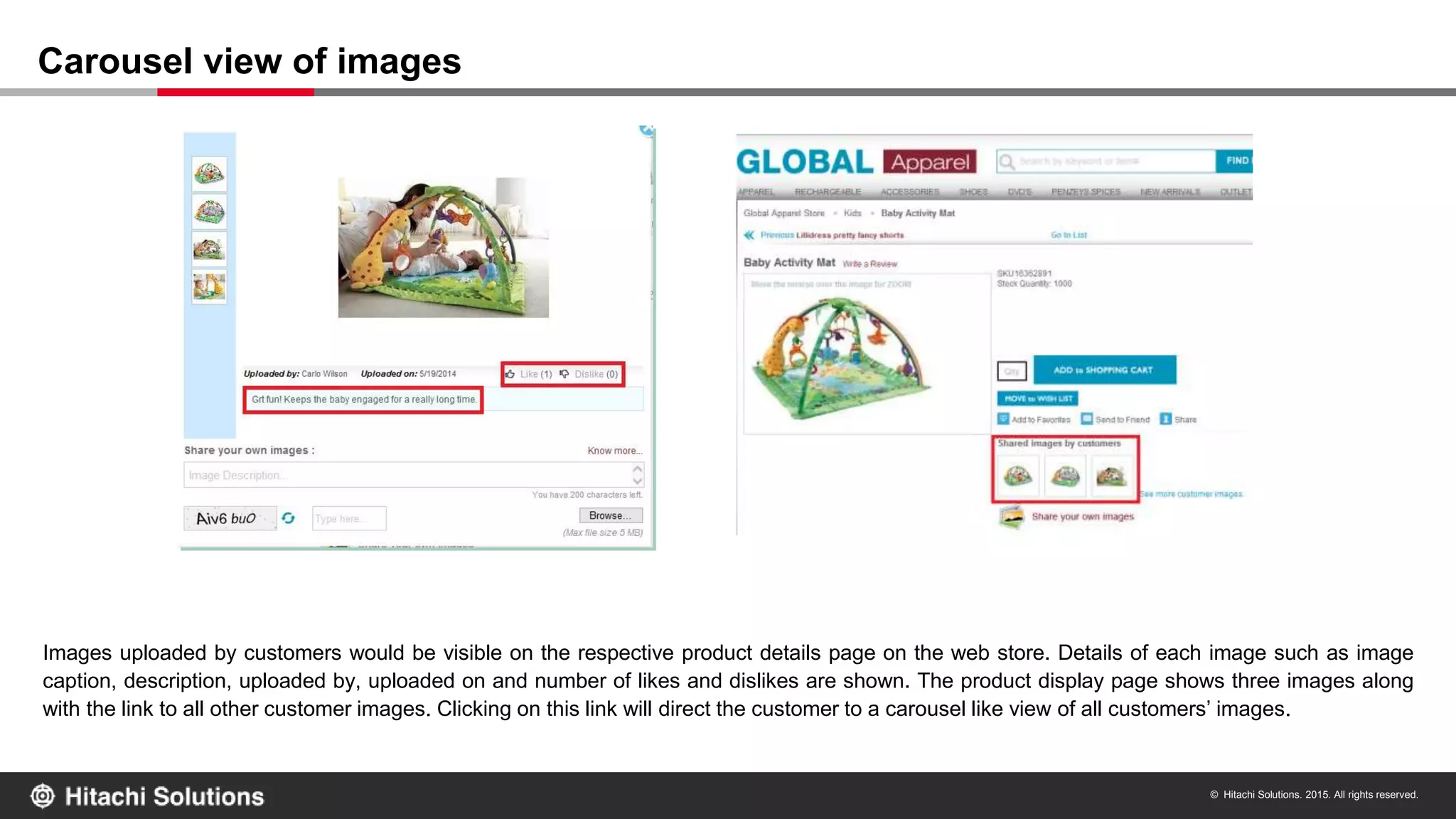Click the Send to Friend icon

(1087, 419)
